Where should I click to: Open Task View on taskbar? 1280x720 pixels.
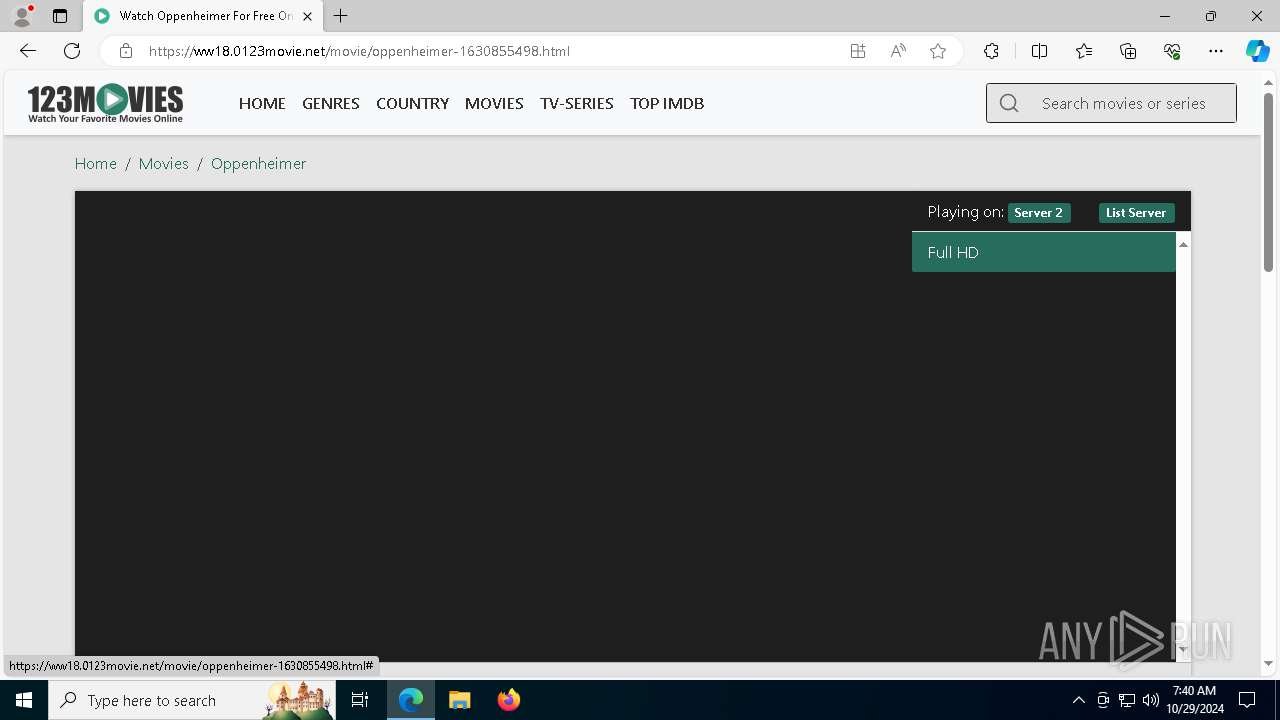pyautogui.click(x=360, y=700)
